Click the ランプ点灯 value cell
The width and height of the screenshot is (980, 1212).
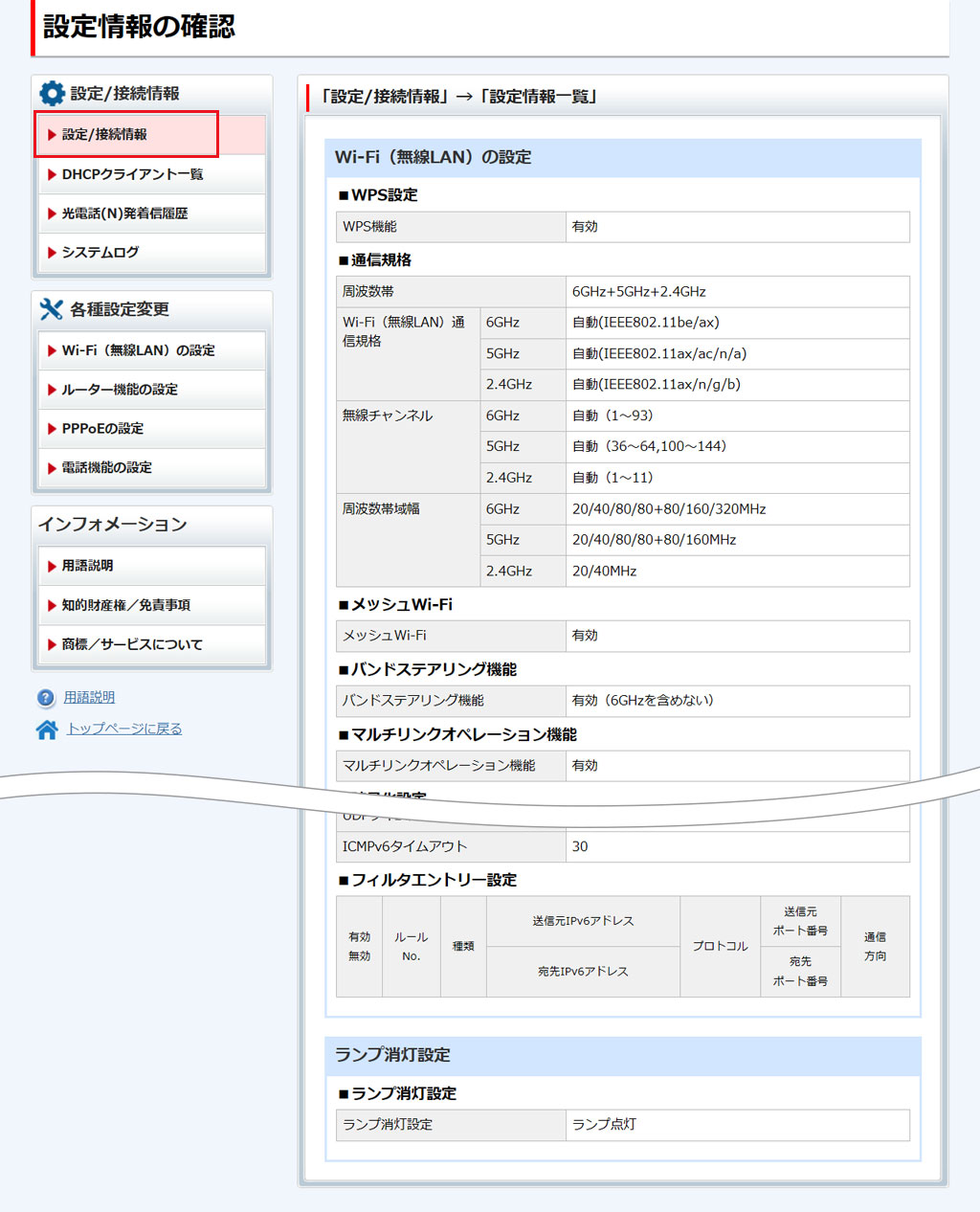coord(737,1125)
